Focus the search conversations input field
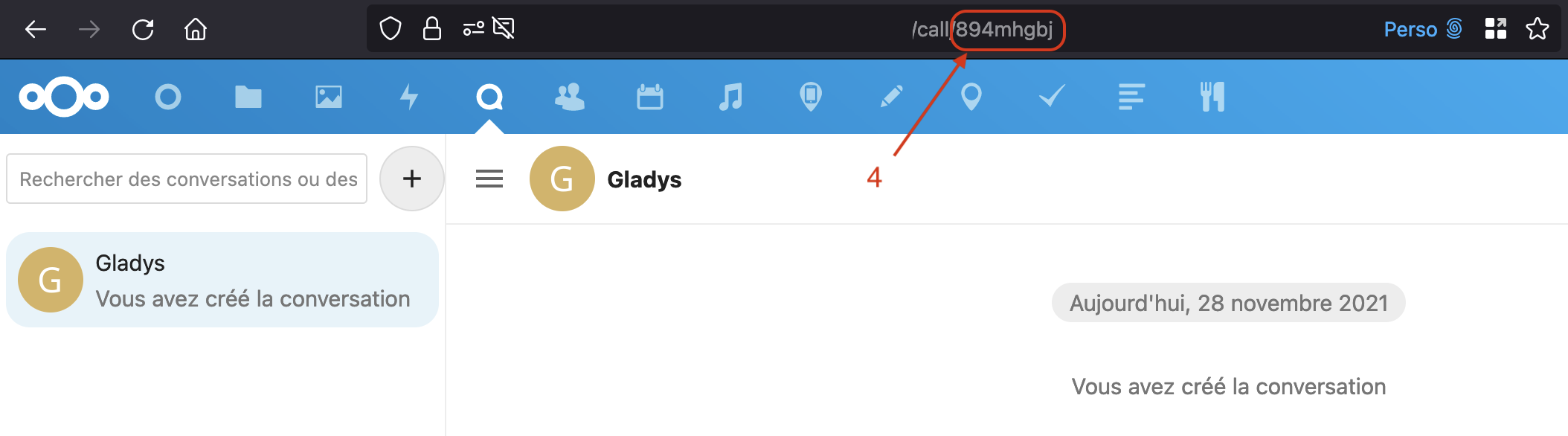 click(187, 179)
